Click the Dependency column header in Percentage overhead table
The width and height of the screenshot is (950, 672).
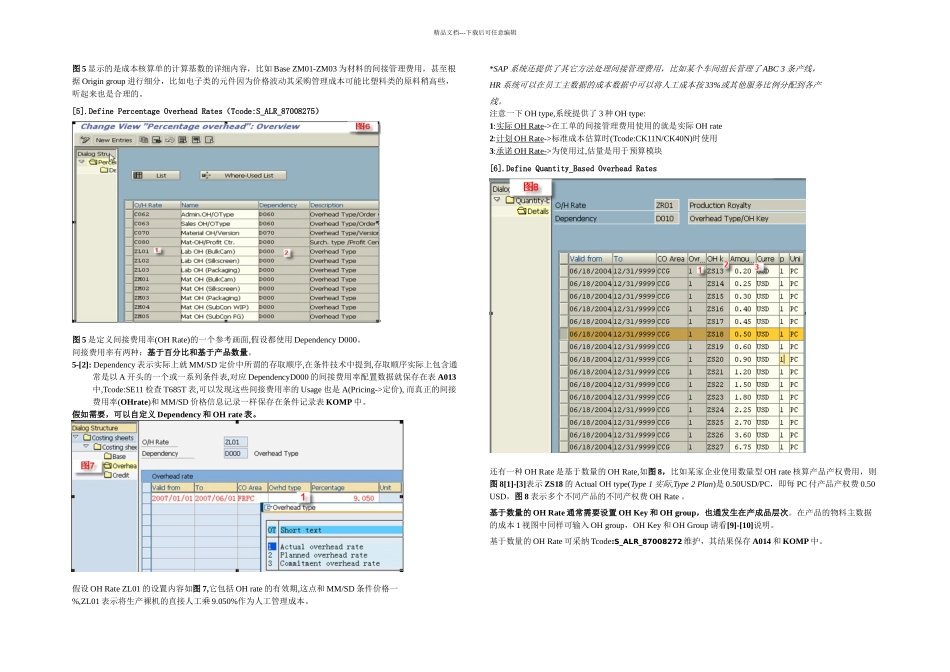pyautogui.click(x=284, y=205)
